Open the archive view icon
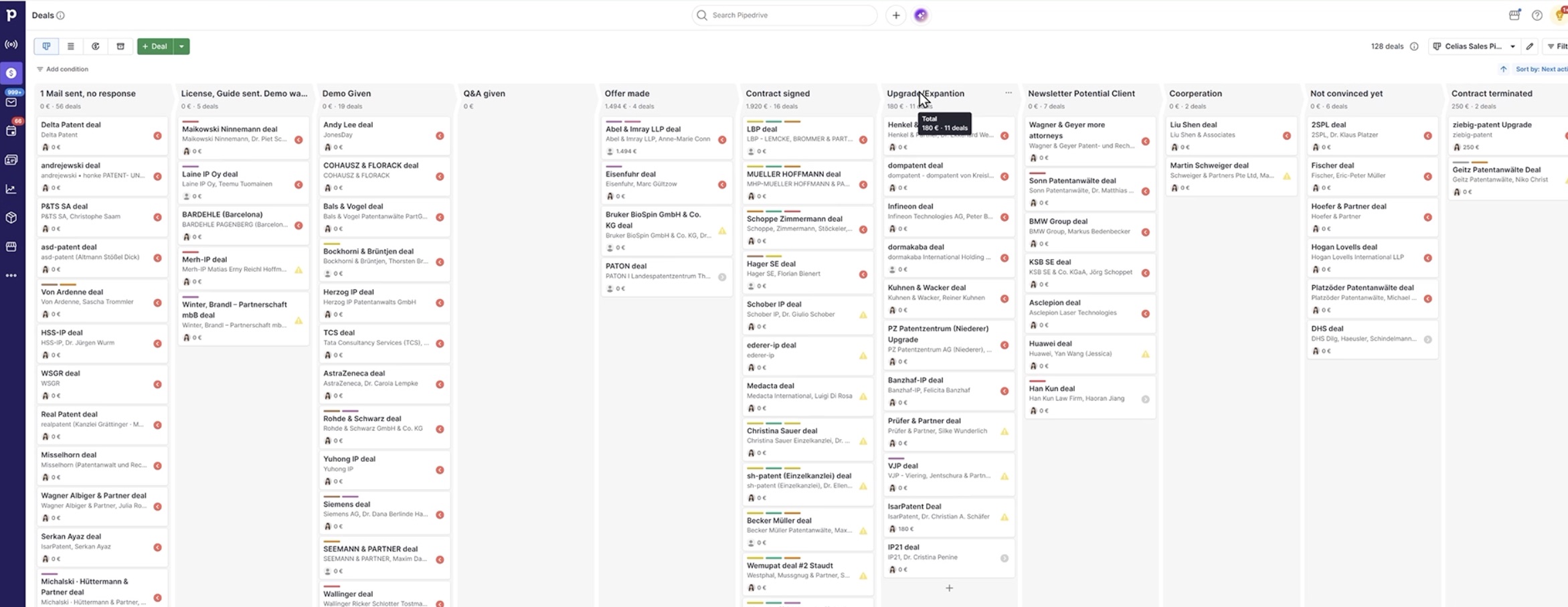This screenshot has height=607, width=1568. [120, 46]
